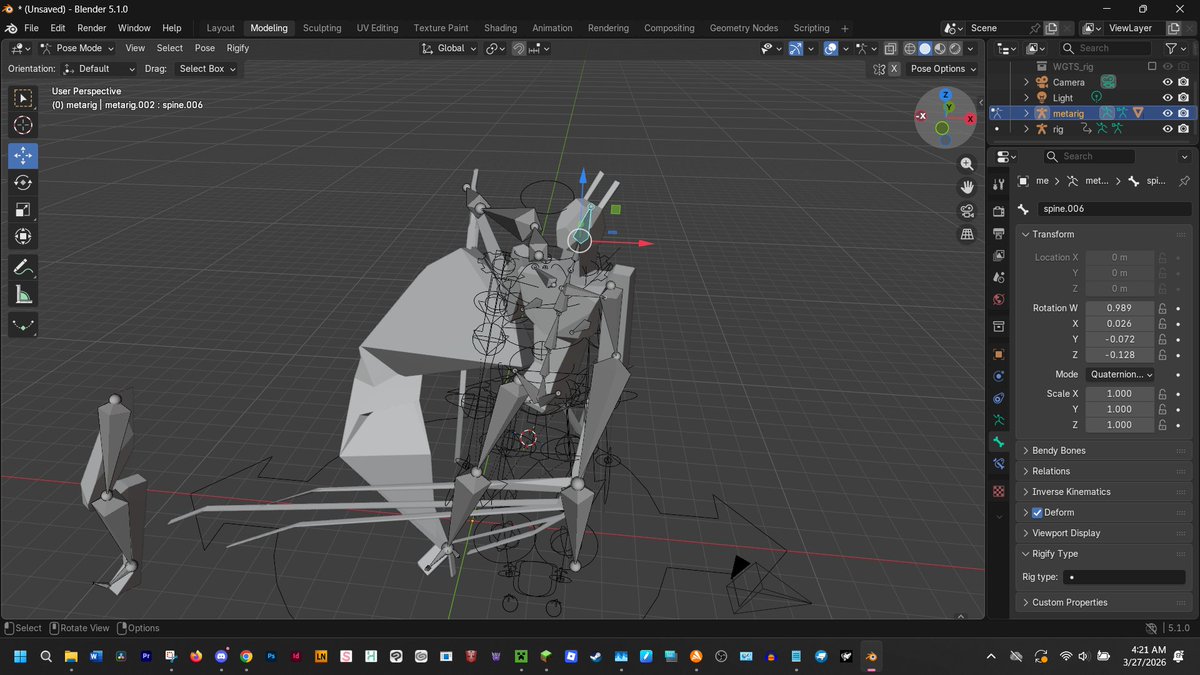
Task: Select the Breakdowner pose tool
Action: (x=23, y=325)
